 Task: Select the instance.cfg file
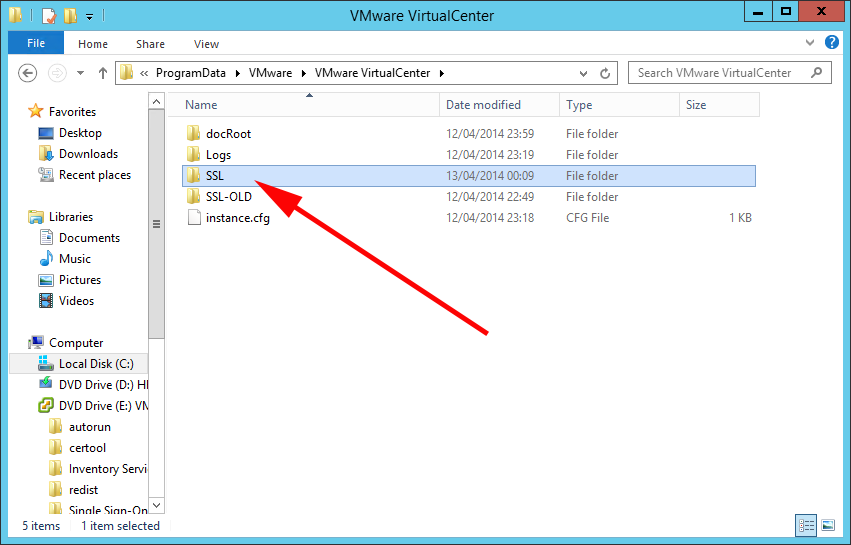coord(238,218)
